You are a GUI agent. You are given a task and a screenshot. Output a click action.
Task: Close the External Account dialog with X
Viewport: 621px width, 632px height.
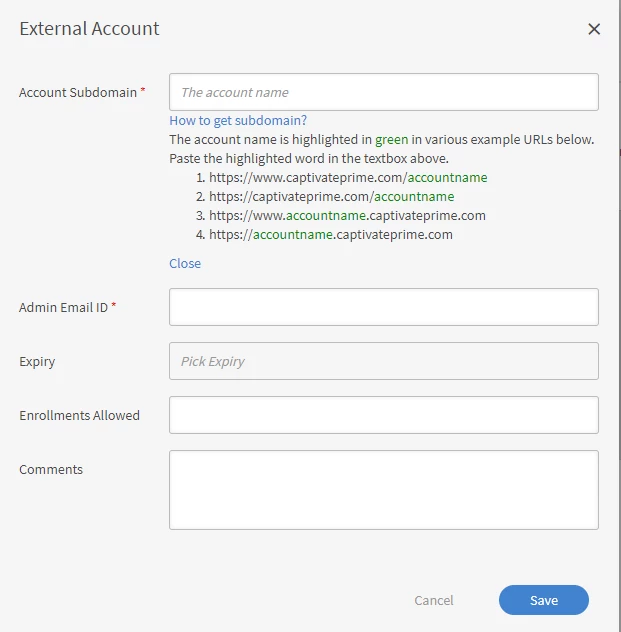point(594,29)
